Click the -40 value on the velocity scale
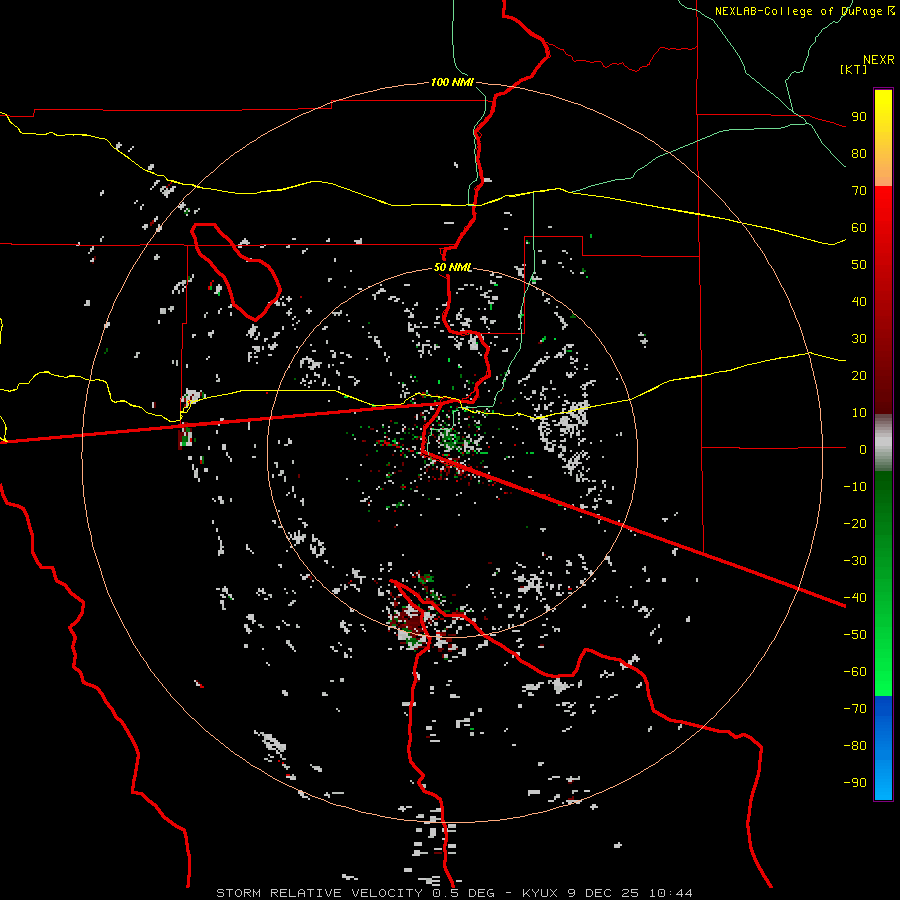Image resolution: width=900 pixels, height=900 pixels. click(855, 598)
